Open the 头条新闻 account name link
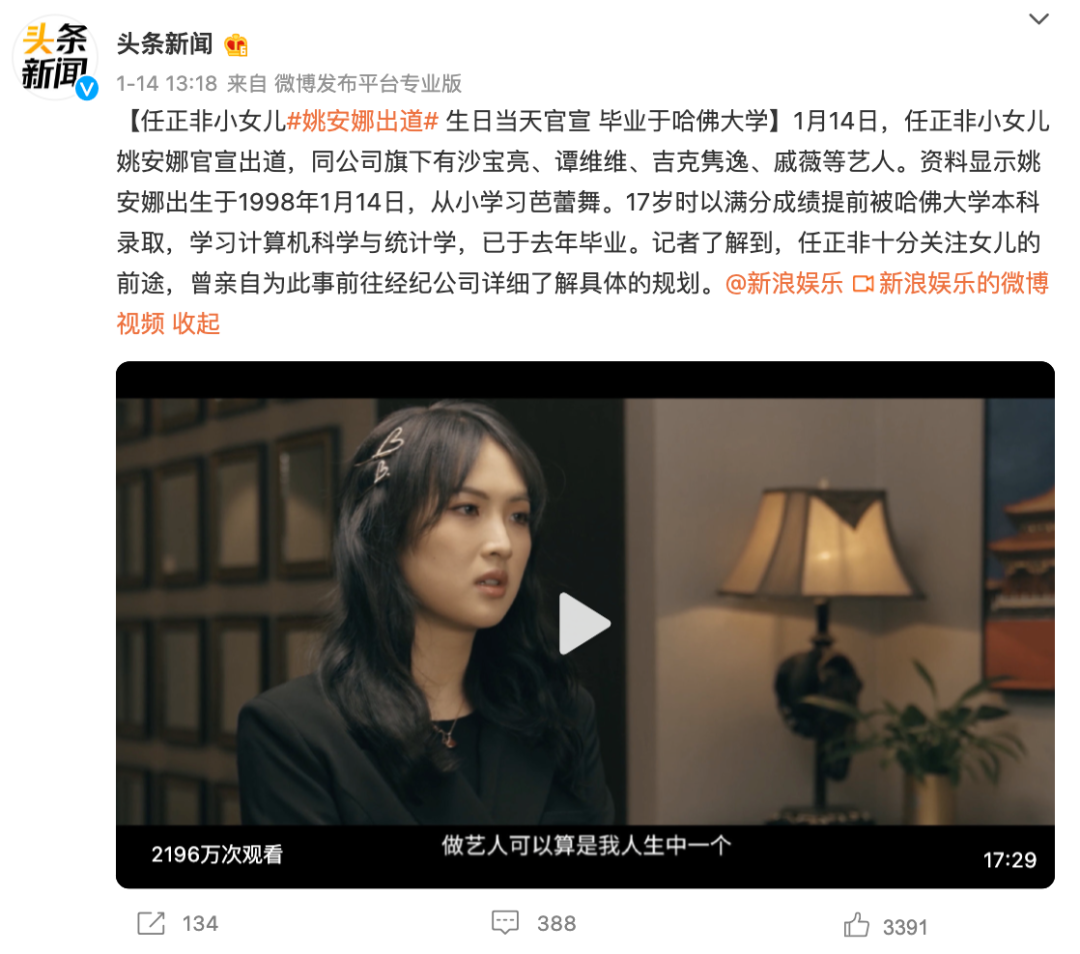This screenshot has height=954, width=1080. pyautogui.click(x=165, y=44)
